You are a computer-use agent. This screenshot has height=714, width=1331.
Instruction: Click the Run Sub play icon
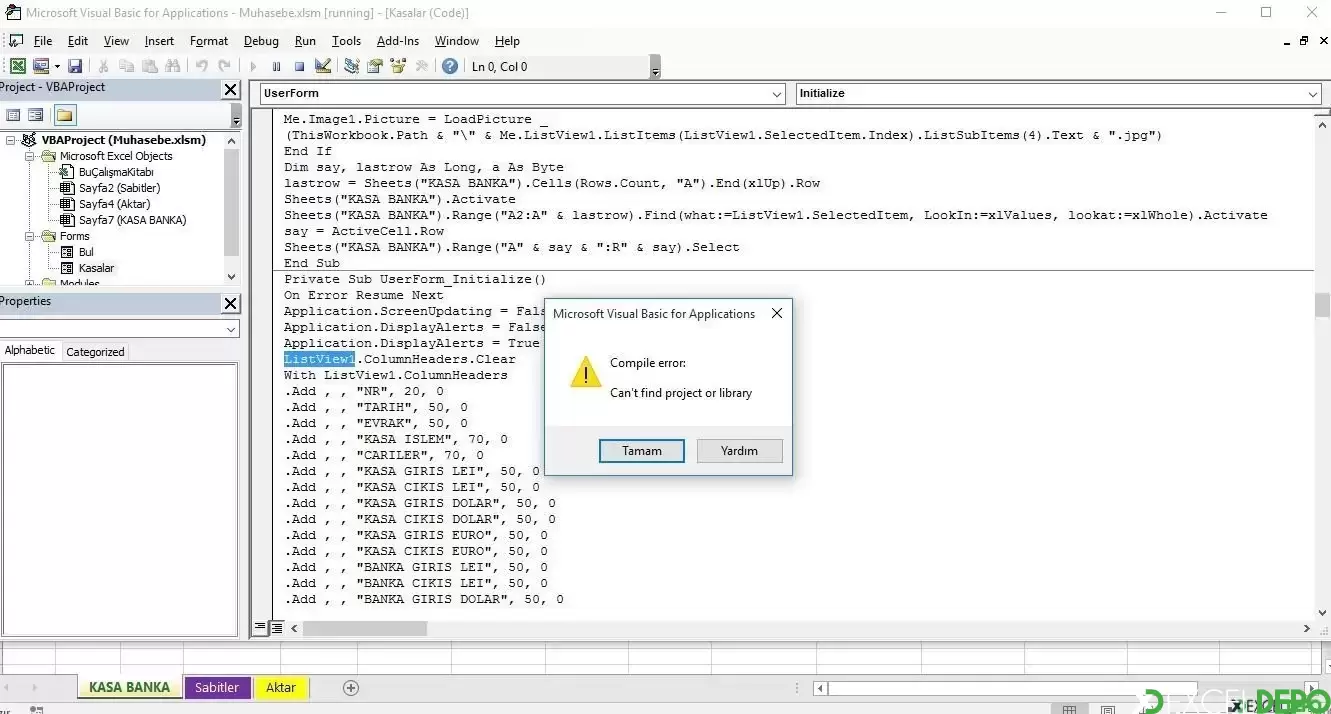tap(253, 66)
